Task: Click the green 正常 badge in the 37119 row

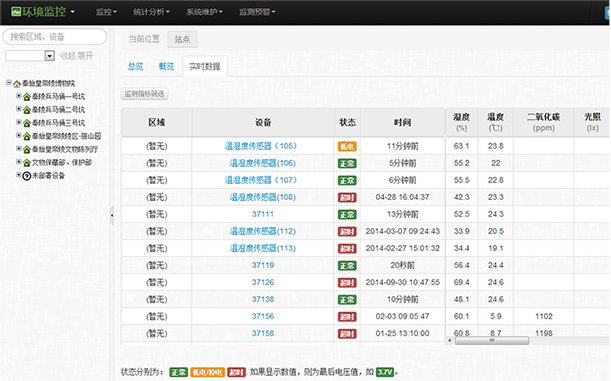Action: [x=347, y=266]
